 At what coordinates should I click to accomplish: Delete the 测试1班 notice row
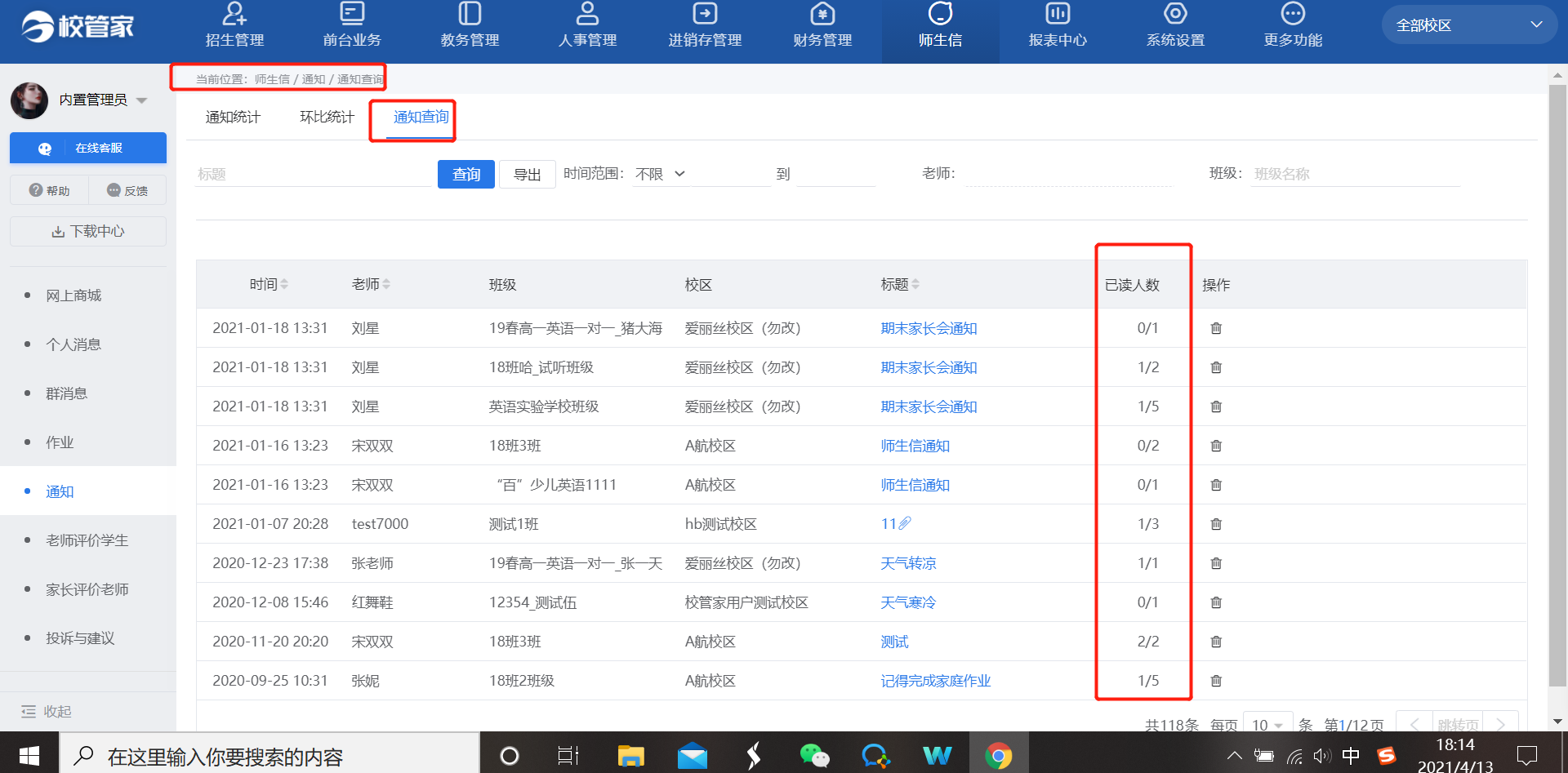1216,524
